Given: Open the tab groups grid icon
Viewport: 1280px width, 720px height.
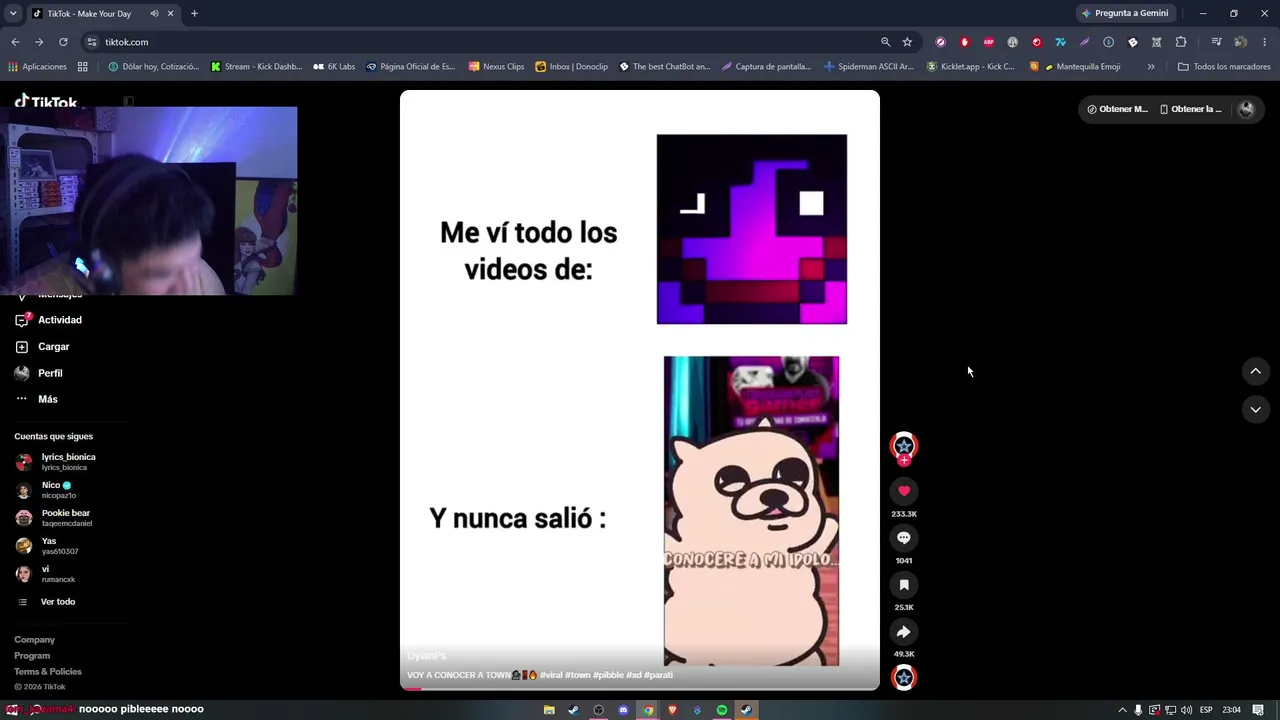Looking at the screenshot, I should 83,67.
